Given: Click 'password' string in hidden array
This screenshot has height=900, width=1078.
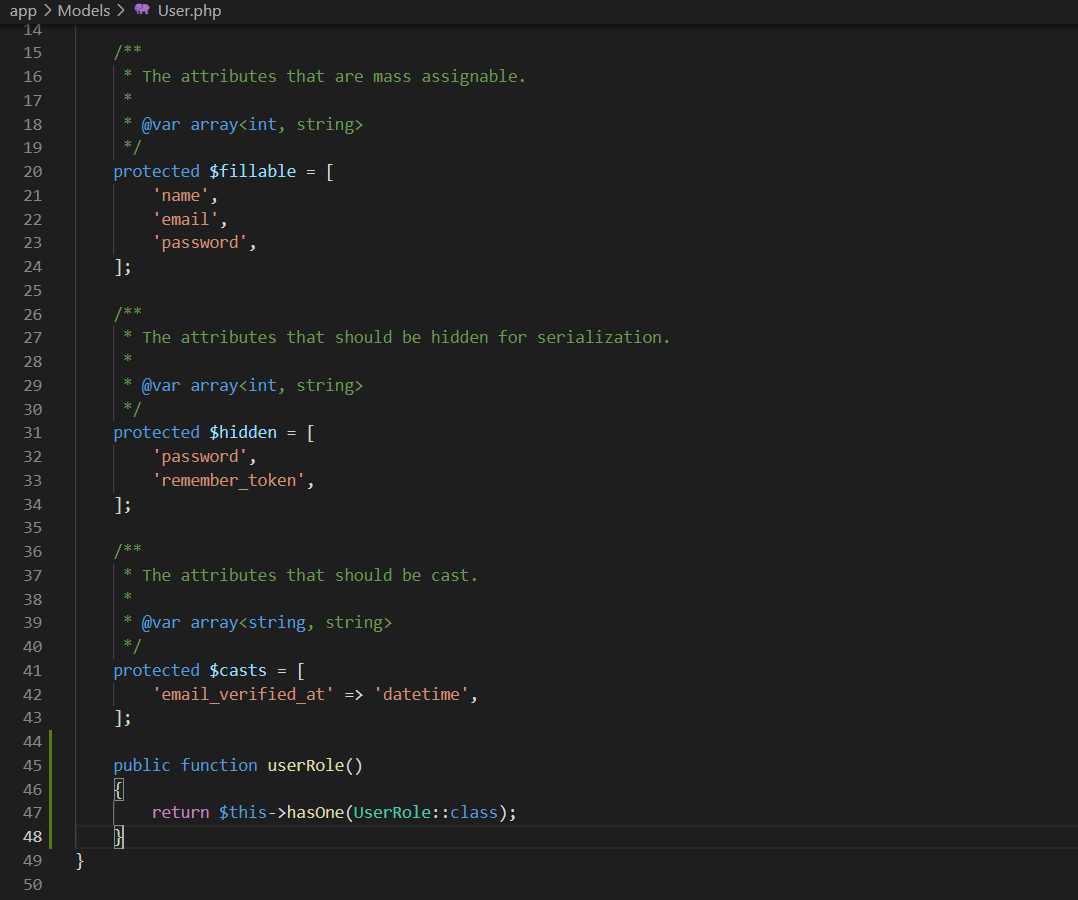Looking at the screenshot, I should coord(199,457).
